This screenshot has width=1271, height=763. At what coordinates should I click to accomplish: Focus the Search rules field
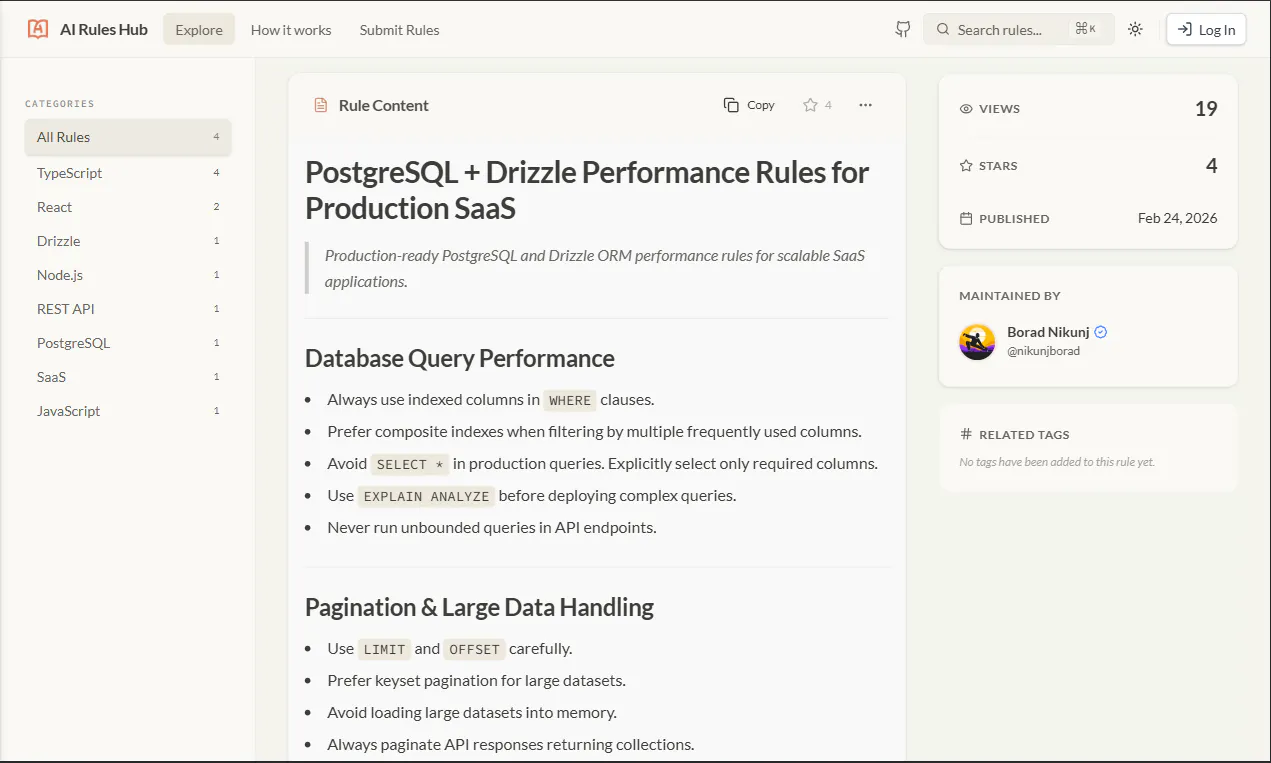[1018, 29]
